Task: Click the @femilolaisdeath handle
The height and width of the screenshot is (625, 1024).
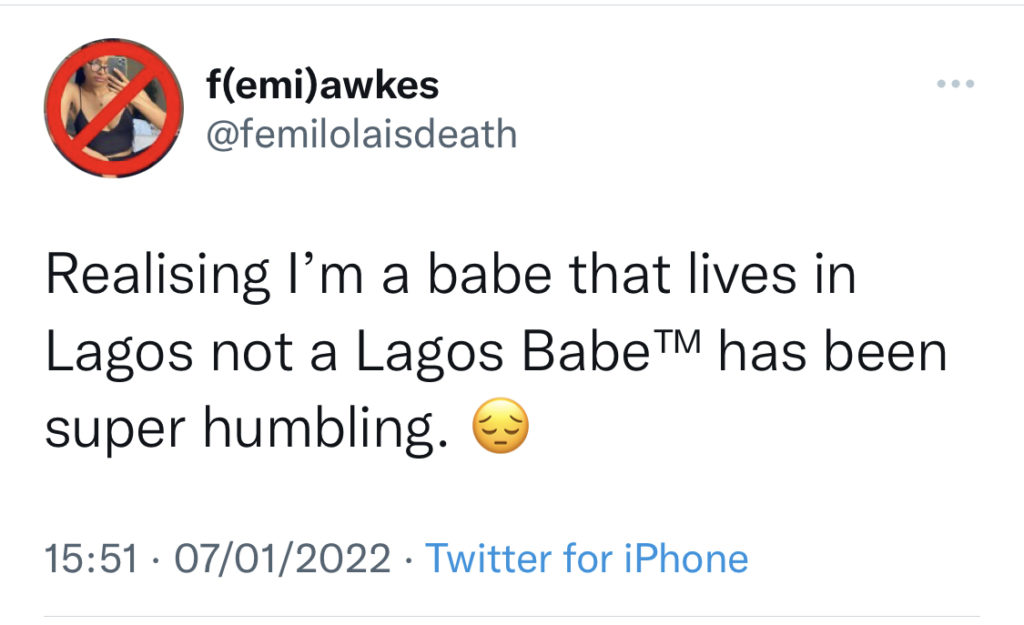Action: coord(361,133)
